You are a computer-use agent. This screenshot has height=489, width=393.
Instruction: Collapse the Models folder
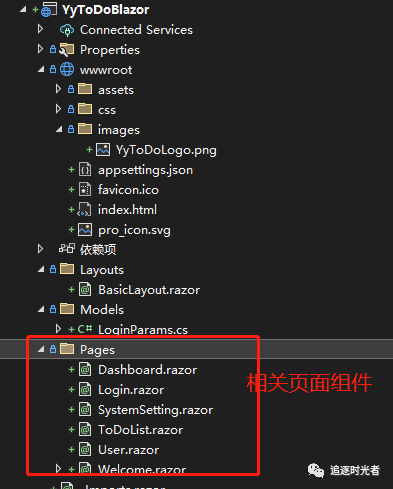click(x=41, y=310)
